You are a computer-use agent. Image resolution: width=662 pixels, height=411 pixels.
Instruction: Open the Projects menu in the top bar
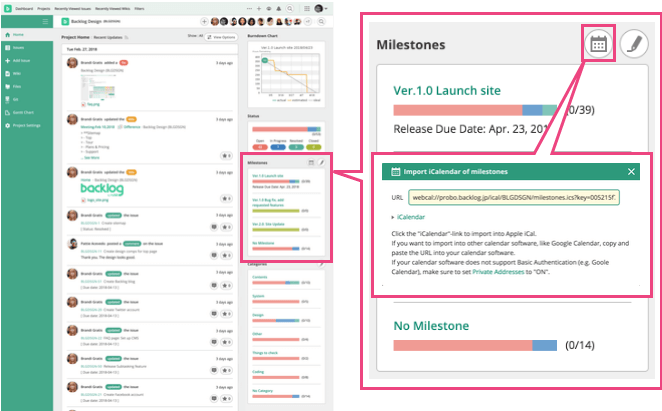coord(43,8)
